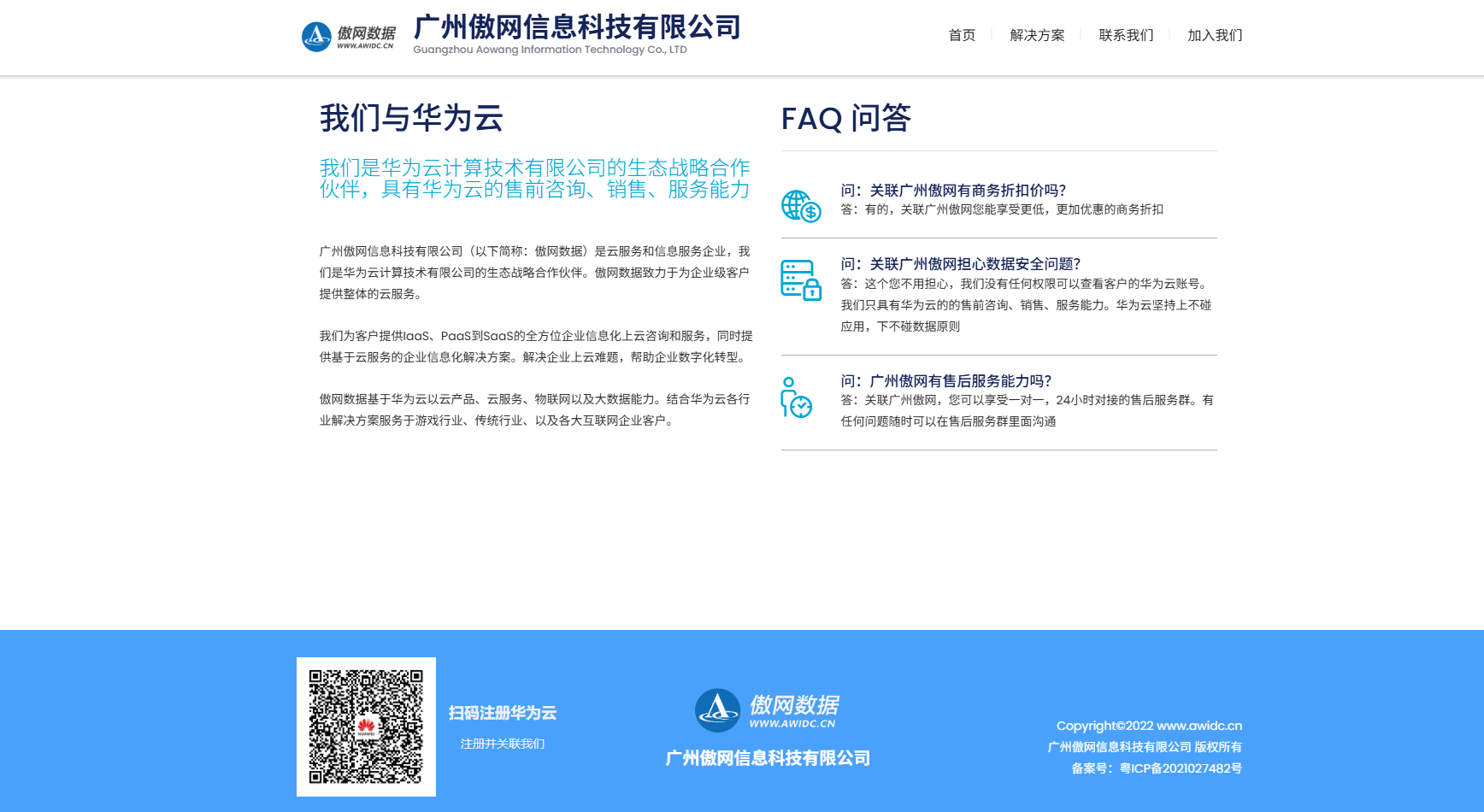Open the 首页 navigation item
The height and width of the screenshot is (812, 1484).
pyautogui.click(x=962, y=35)
